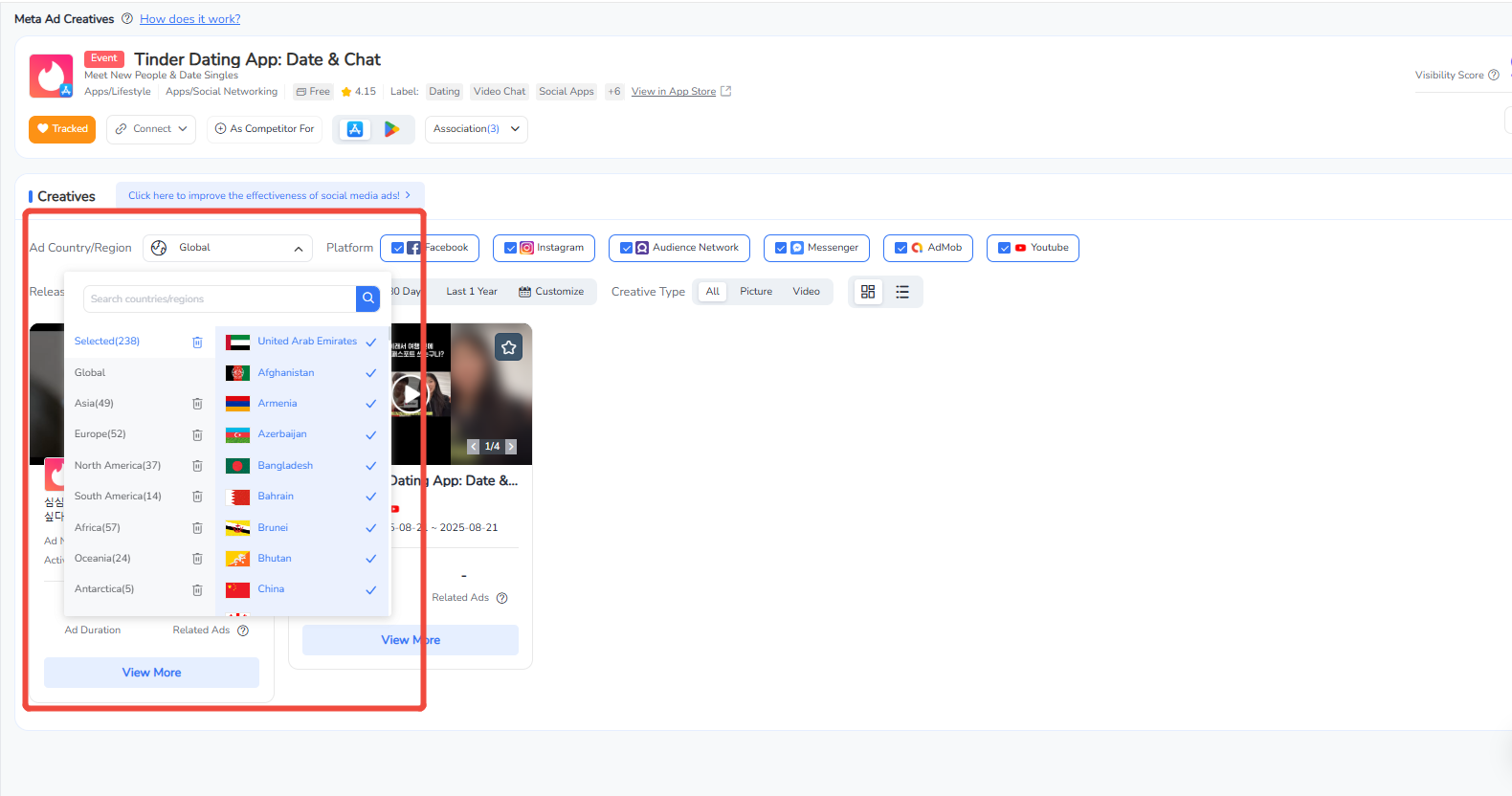The image size is (1512, 796).
Task: Select the Picture creative type tab
Action: 755,292
